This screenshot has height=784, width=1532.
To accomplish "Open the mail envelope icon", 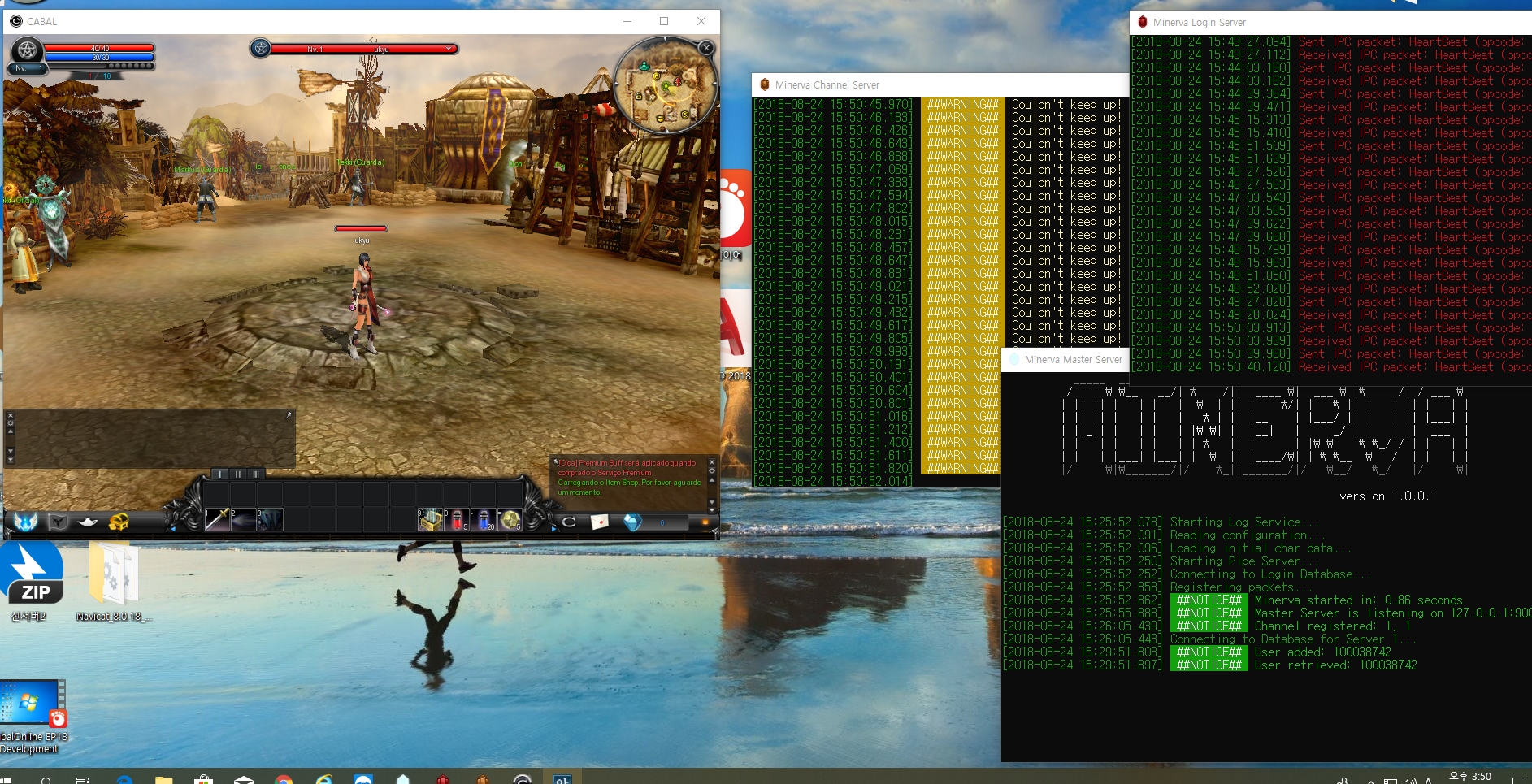I will pyautogui.click(x=600, y=522).
